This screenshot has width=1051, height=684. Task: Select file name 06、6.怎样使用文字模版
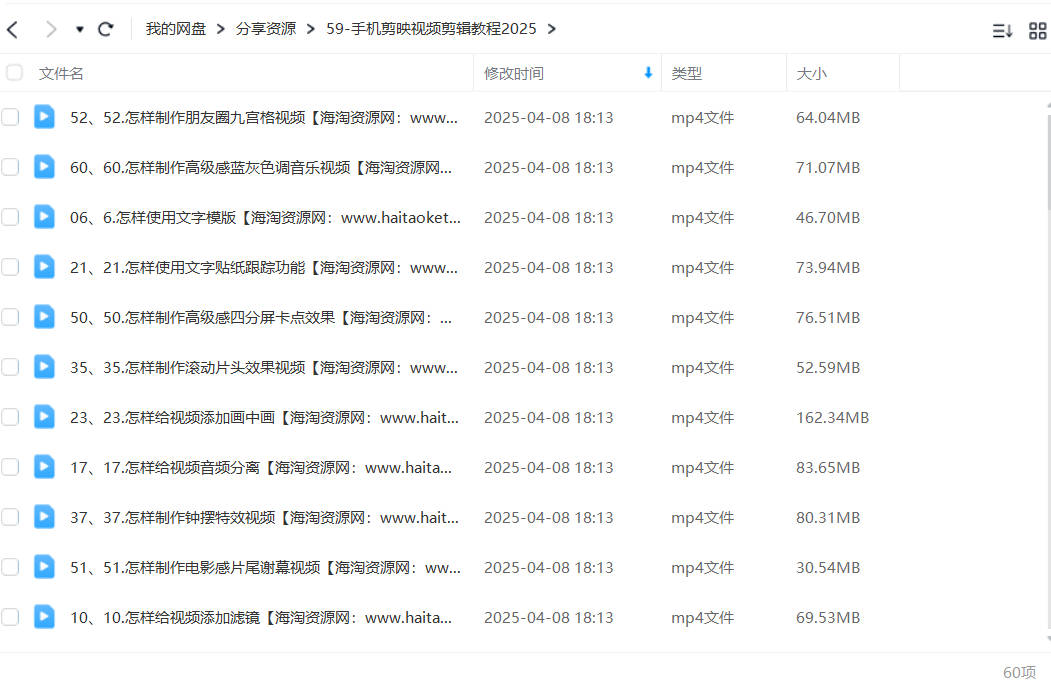(265, 218)
